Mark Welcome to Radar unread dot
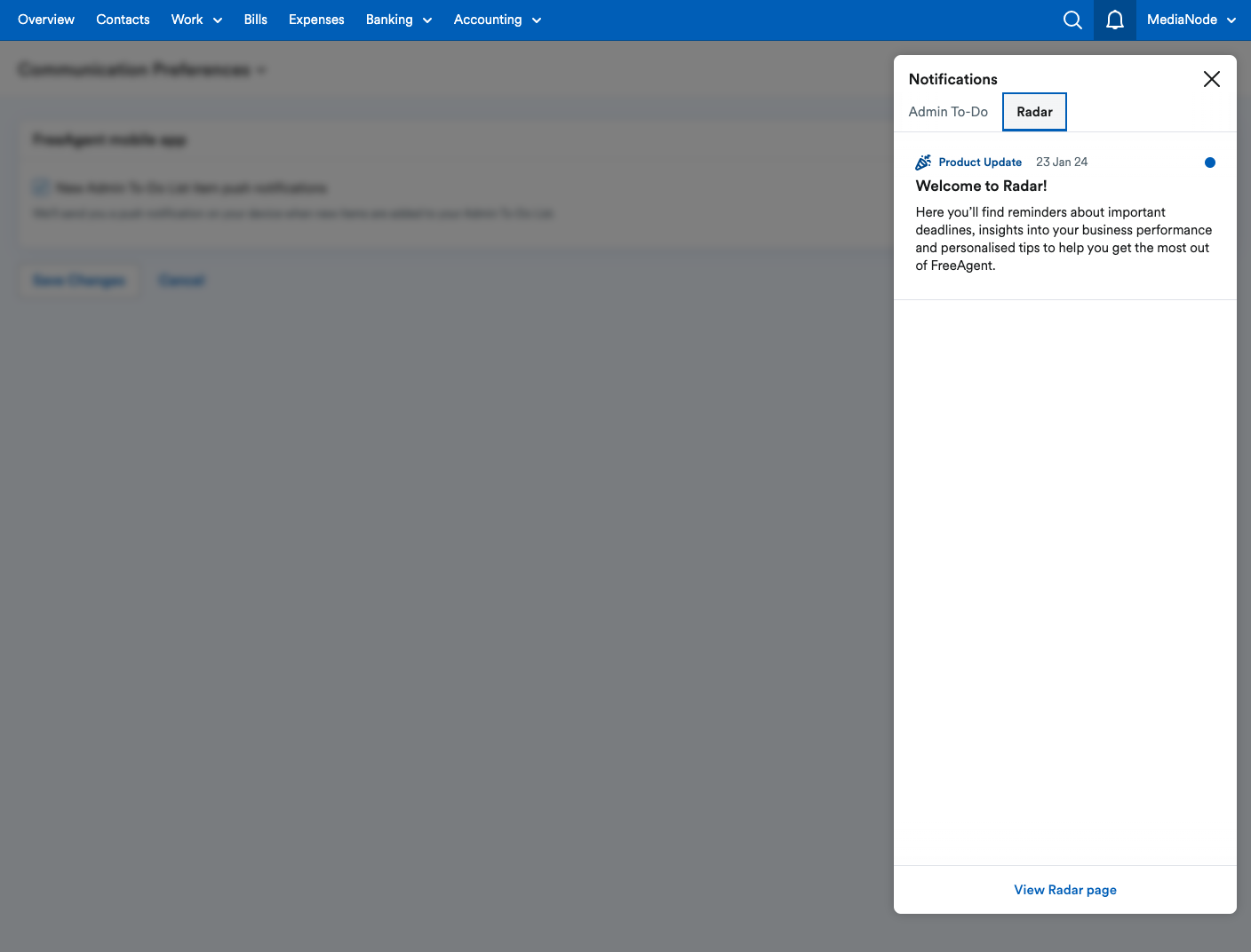 pyautogui.click(x=1209, y=163)
